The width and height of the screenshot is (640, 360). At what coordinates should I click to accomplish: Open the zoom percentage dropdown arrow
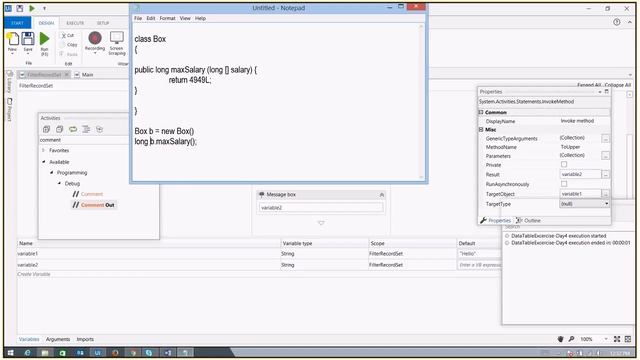(x=606, y=339)
